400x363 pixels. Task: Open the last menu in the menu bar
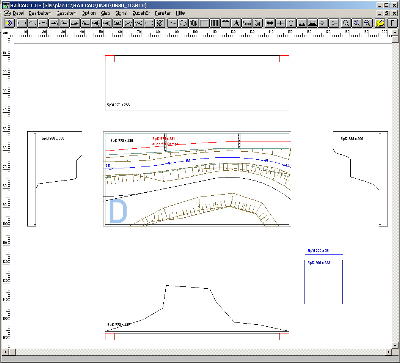point(180,13)
